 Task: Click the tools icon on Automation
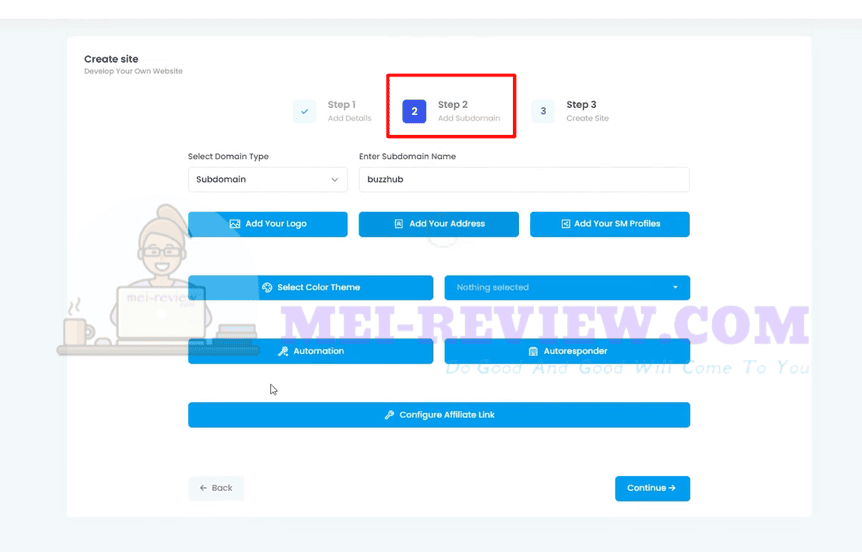(283, 351)
